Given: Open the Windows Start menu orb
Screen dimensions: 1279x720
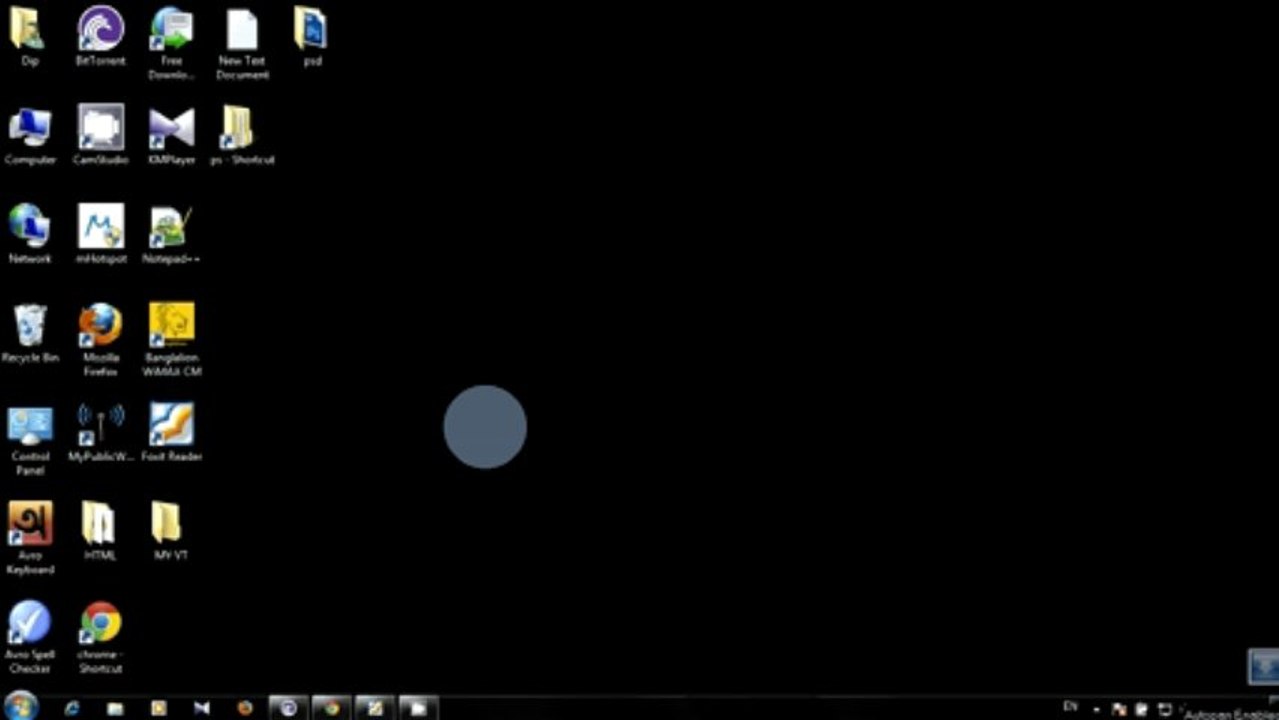Looking at the screenshot, I should point(20,706).
